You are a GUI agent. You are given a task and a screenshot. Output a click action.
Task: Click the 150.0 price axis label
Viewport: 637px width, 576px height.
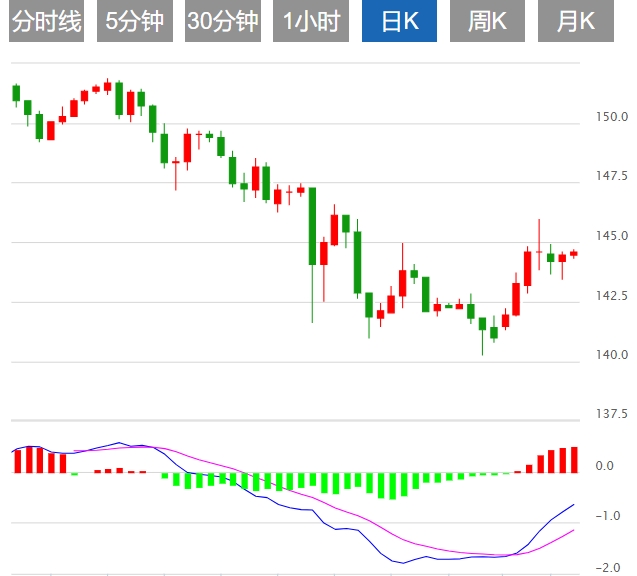click(x=610, y=118)
